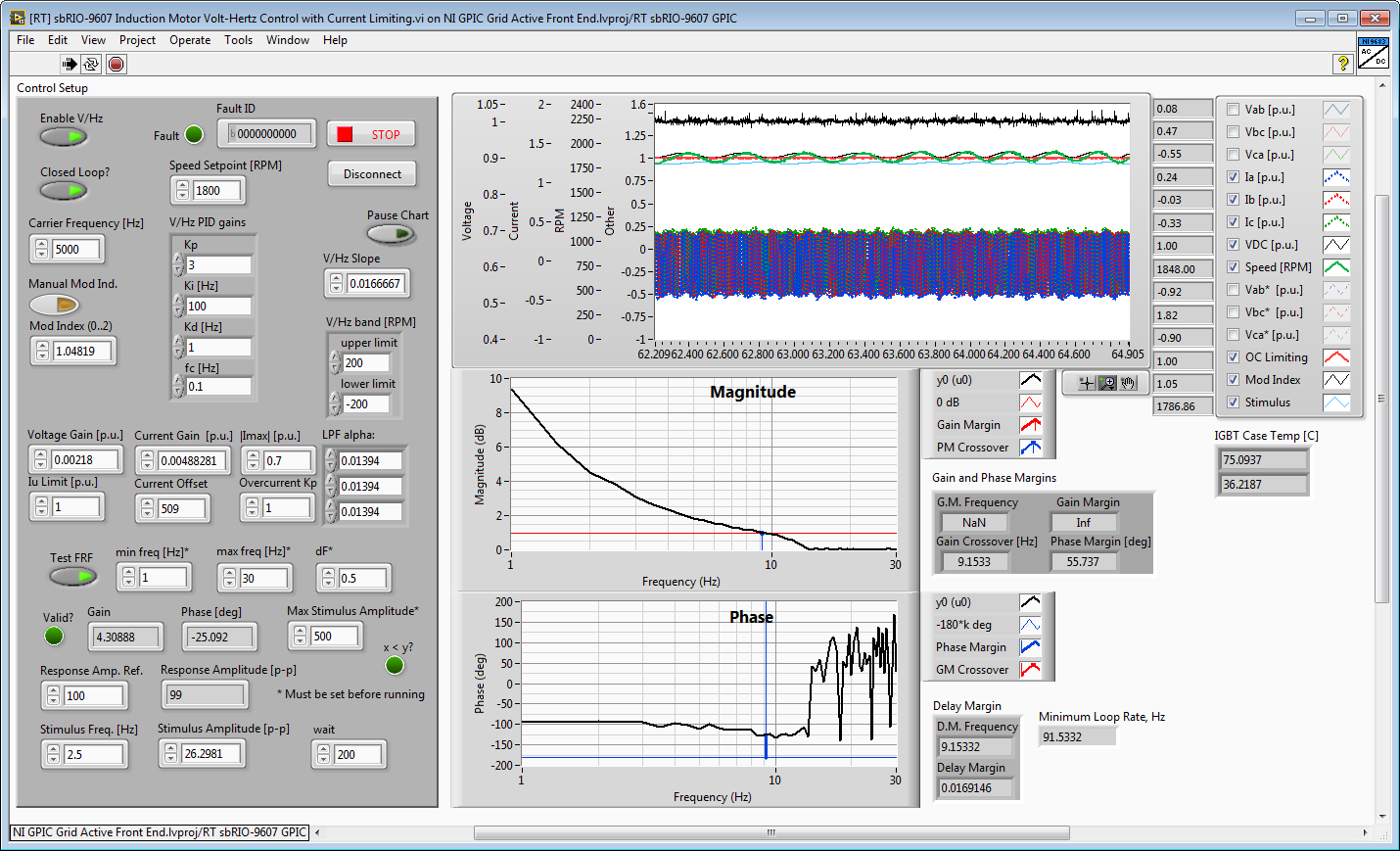The width and height of the screenshot is (1400, 851).
Task: Click the -180*k deg plot legend icon
Action: tap(1030, 625)
